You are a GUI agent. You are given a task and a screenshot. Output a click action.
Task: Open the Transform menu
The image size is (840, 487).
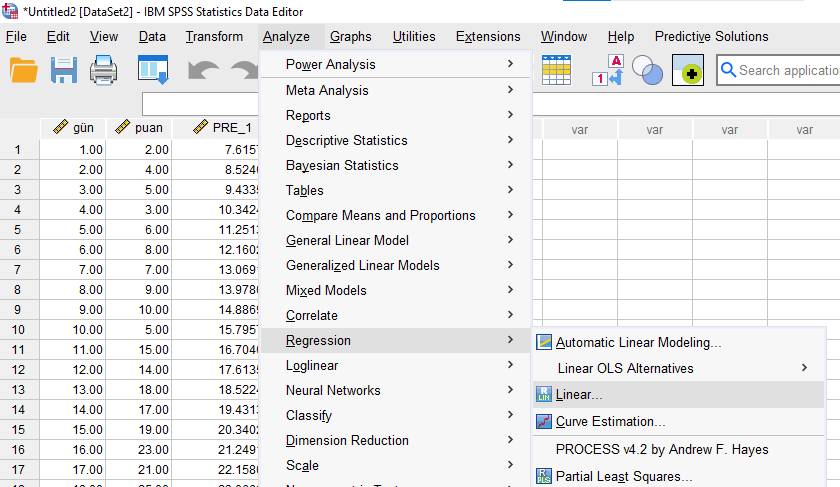[214, 37]
